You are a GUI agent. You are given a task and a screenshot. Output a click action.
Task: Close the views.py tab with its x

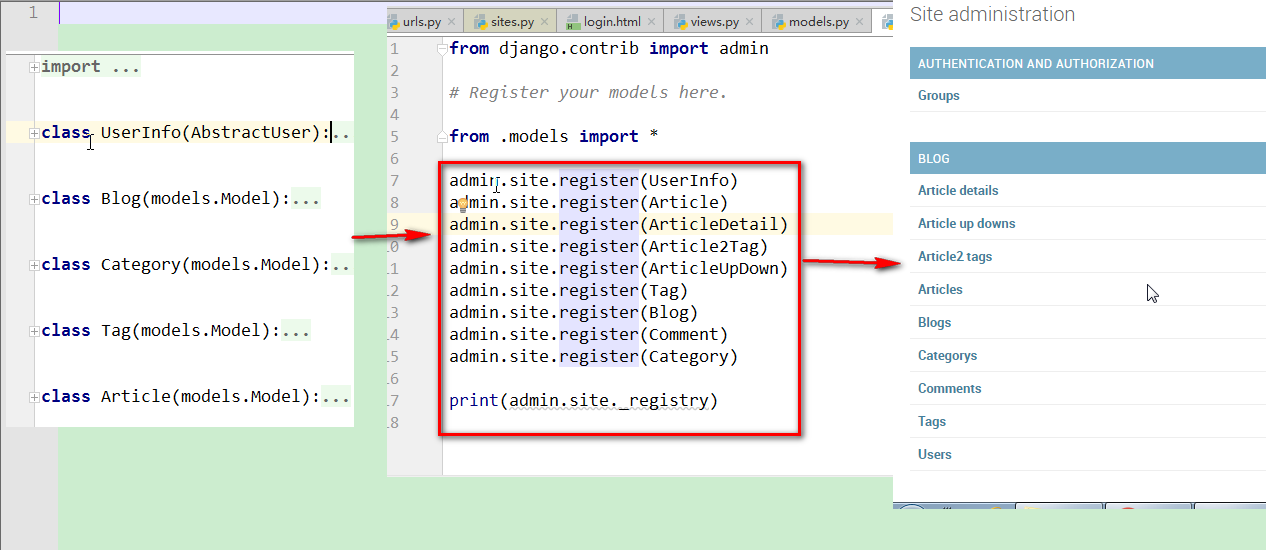[x=751, y=21]
